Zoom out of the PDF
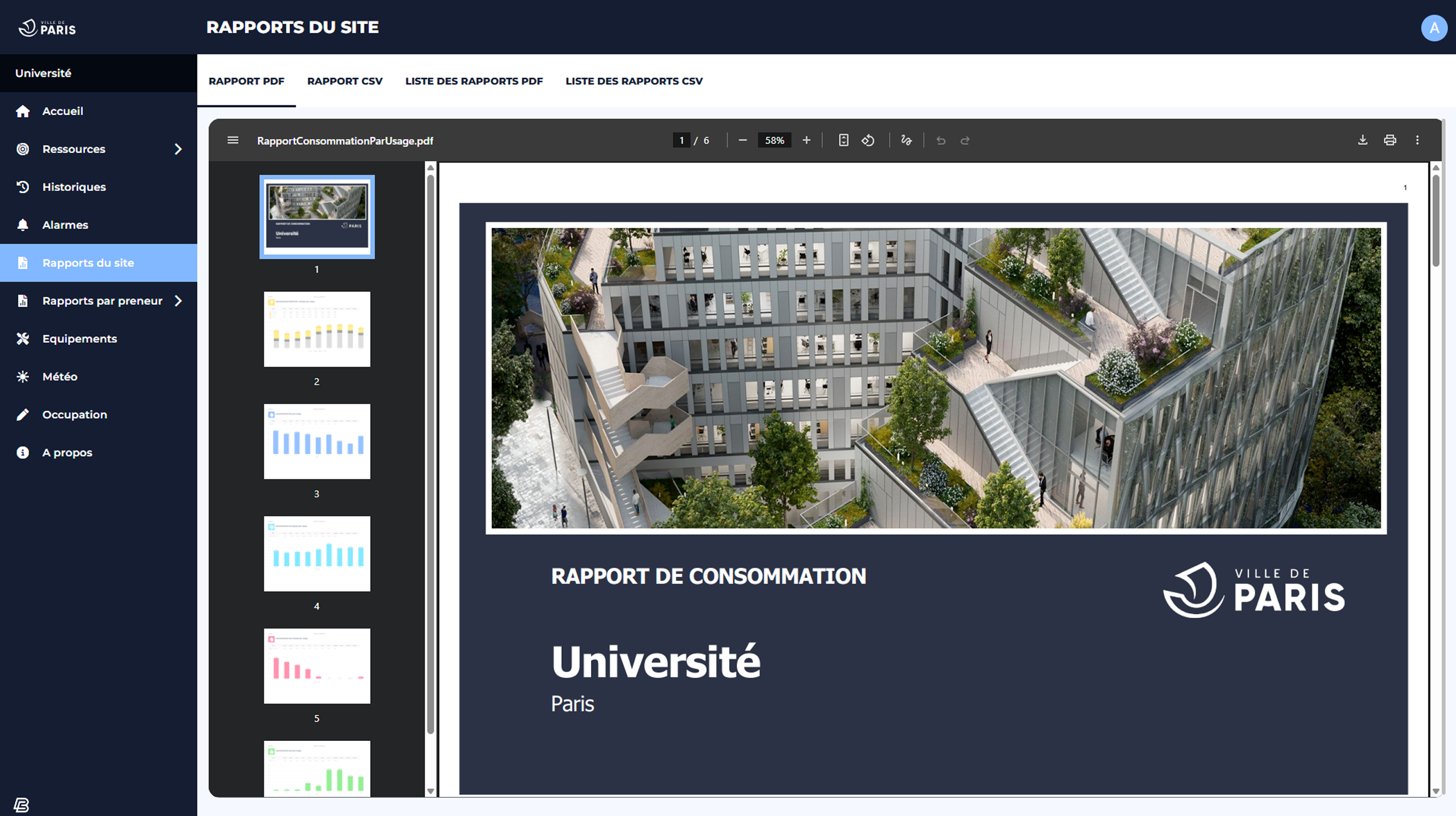The height and width of the screenshot is (816, 1456). click(742, 140)
